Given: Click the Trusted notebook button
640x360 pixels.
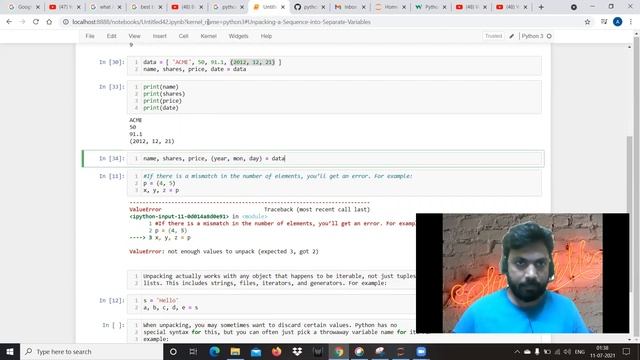Looking at the screenshot, I should coord(493,36).
